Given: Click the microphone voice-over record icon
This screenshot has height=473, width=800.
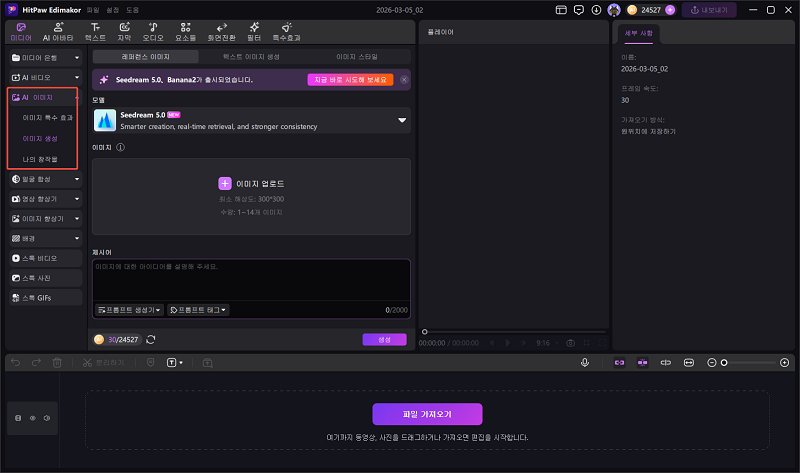Looking at the screenshot, I should [x=585, y=362].
